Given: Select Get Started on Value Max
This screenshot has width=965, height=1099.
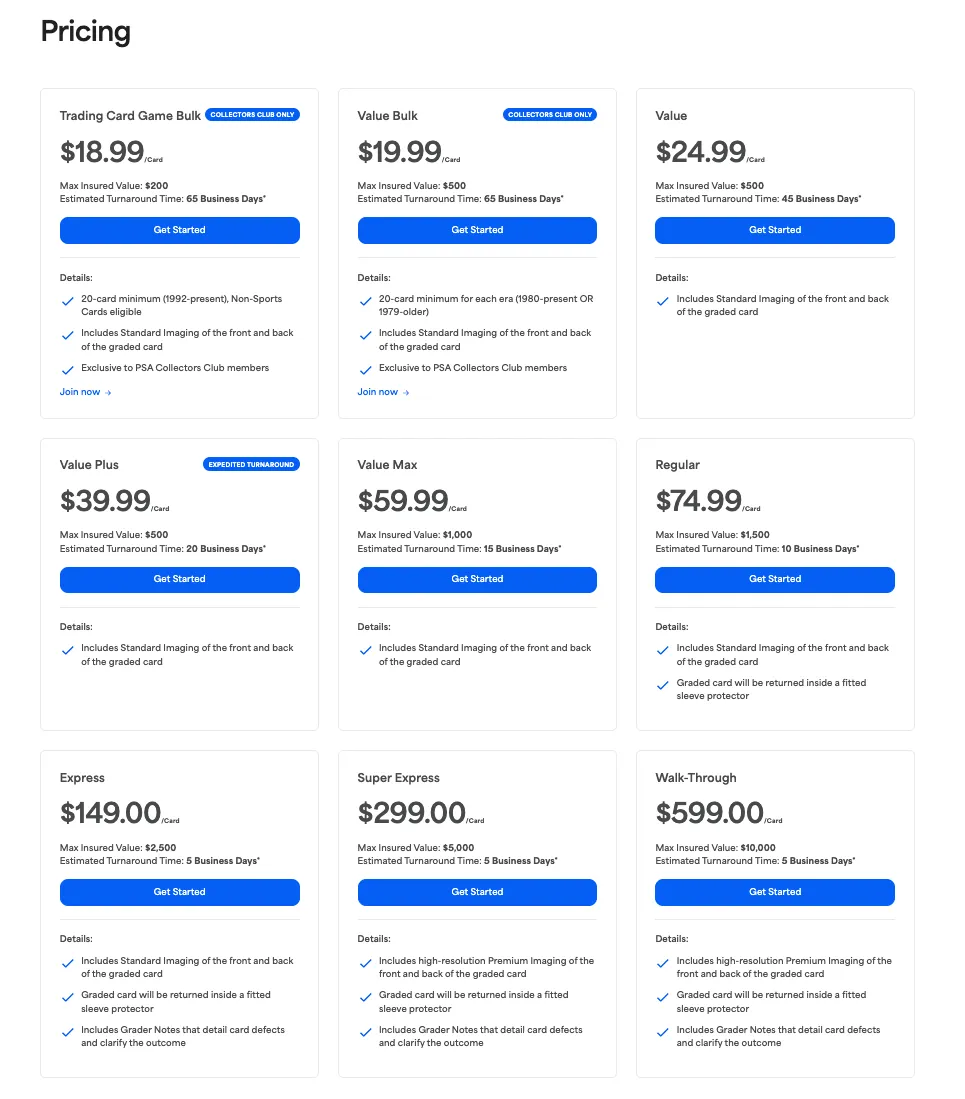Looking at the screenshot, I should click(477, 579).
